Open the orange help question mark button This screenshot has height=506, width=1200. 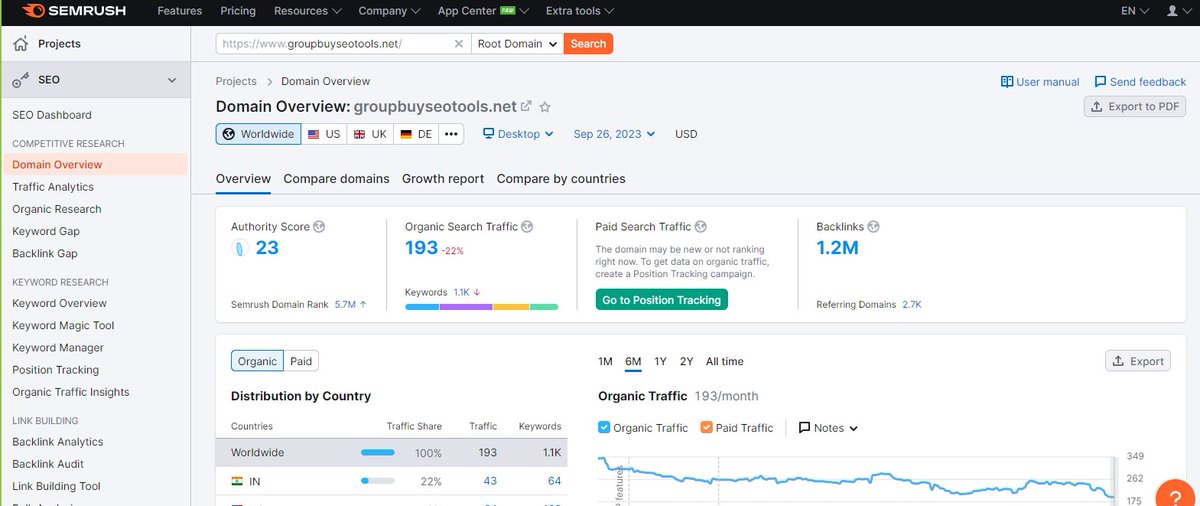pyautogui.click(x=1176, y=496)
